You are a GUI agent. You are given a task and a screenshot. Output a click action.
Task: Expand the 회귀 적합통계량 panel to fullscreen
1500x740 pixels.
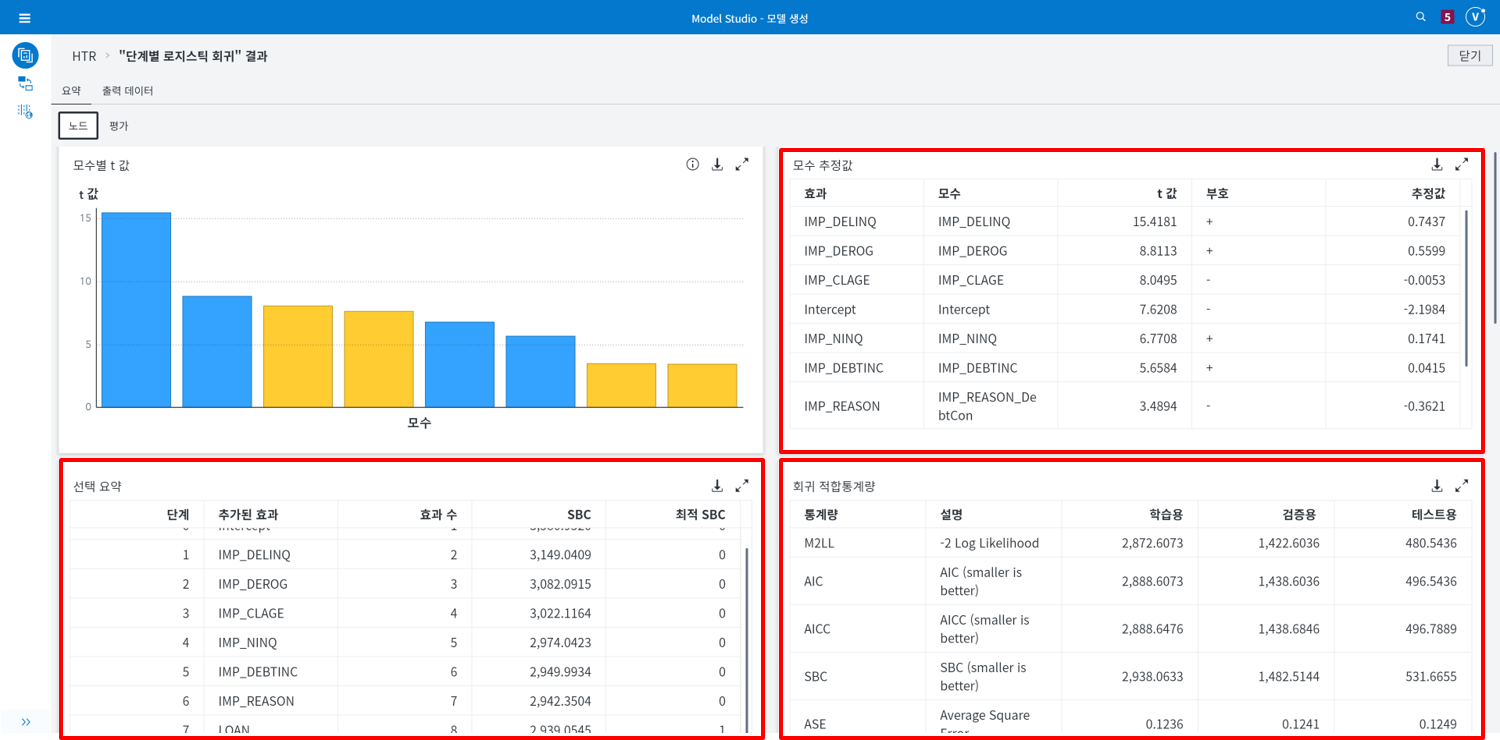pyautogui.click(x=1462, y=485)
